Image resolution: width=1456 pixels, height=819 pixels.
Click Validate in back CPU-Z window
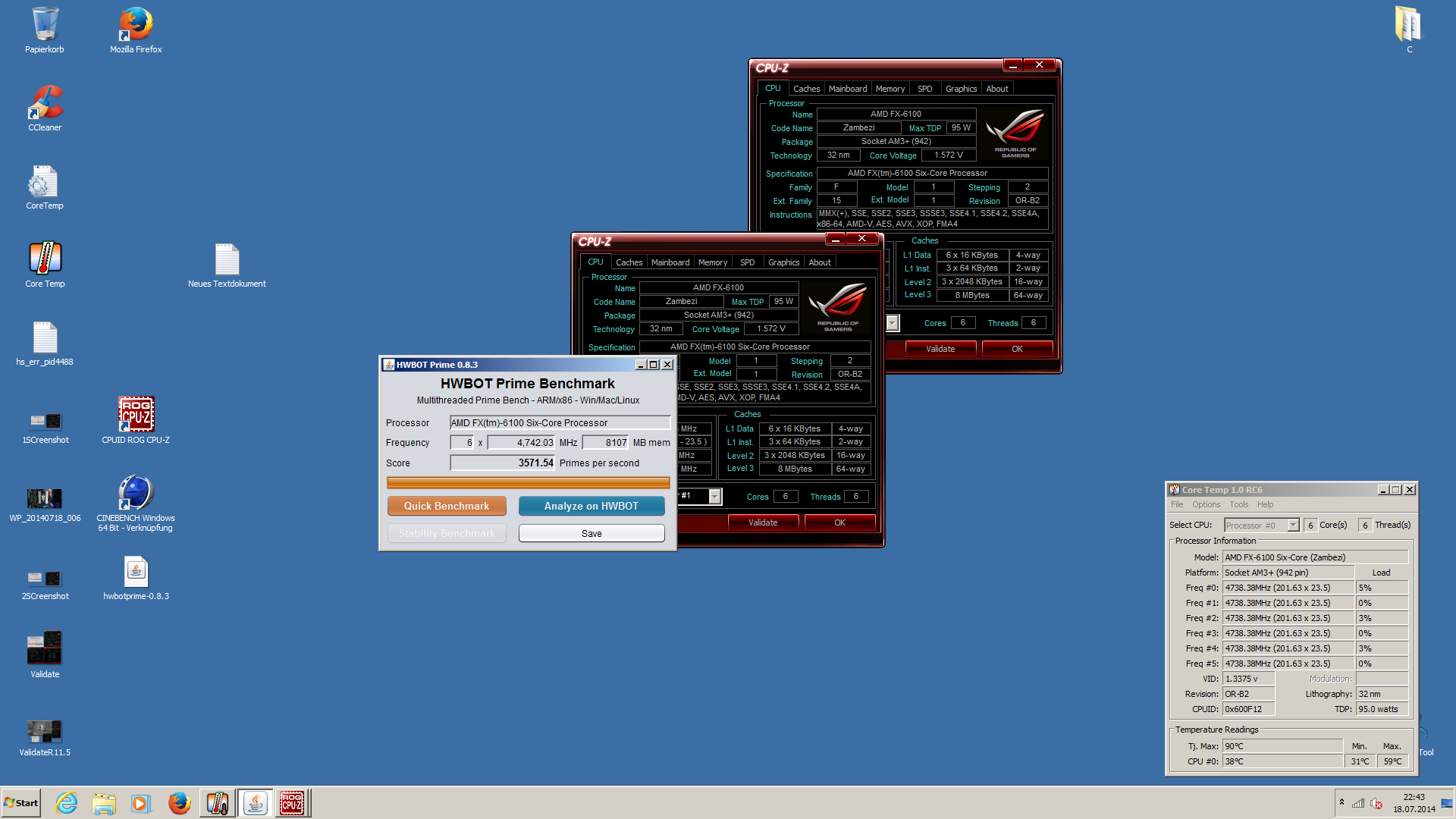click(x=940, y=349)
